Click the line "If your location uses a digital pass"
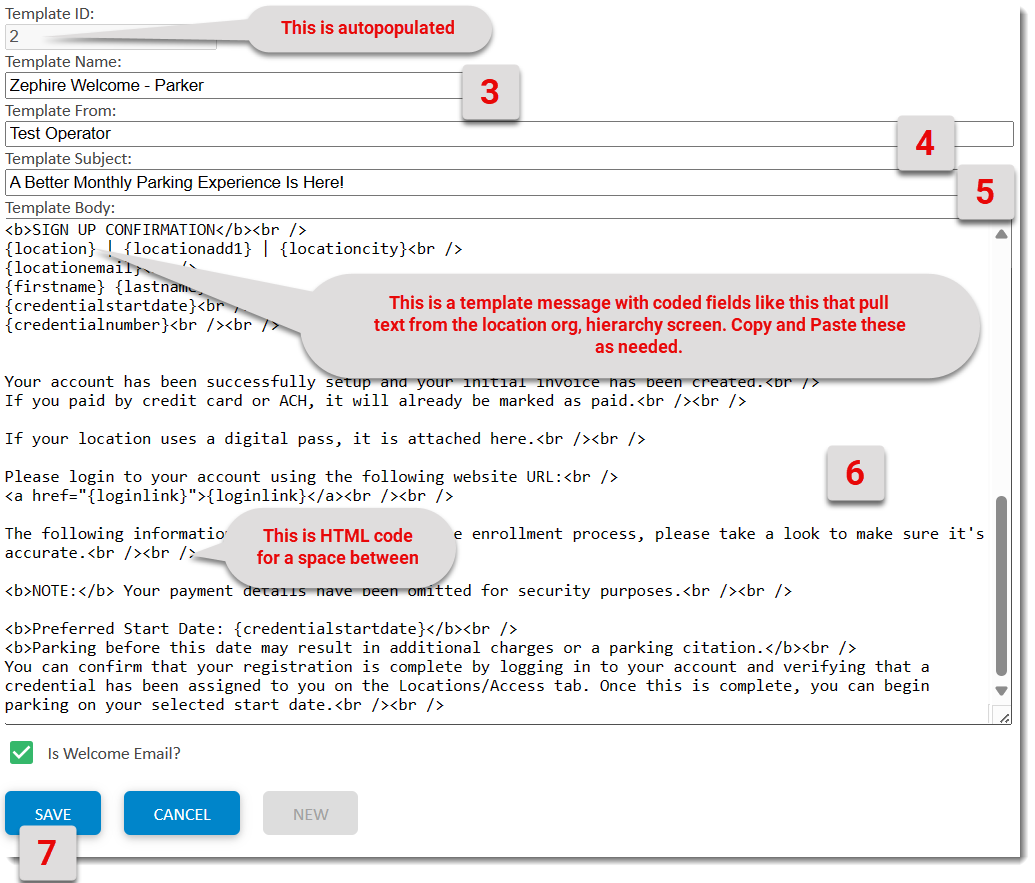The width and height of the screenshot is (1035, 883). click(325, 439)
